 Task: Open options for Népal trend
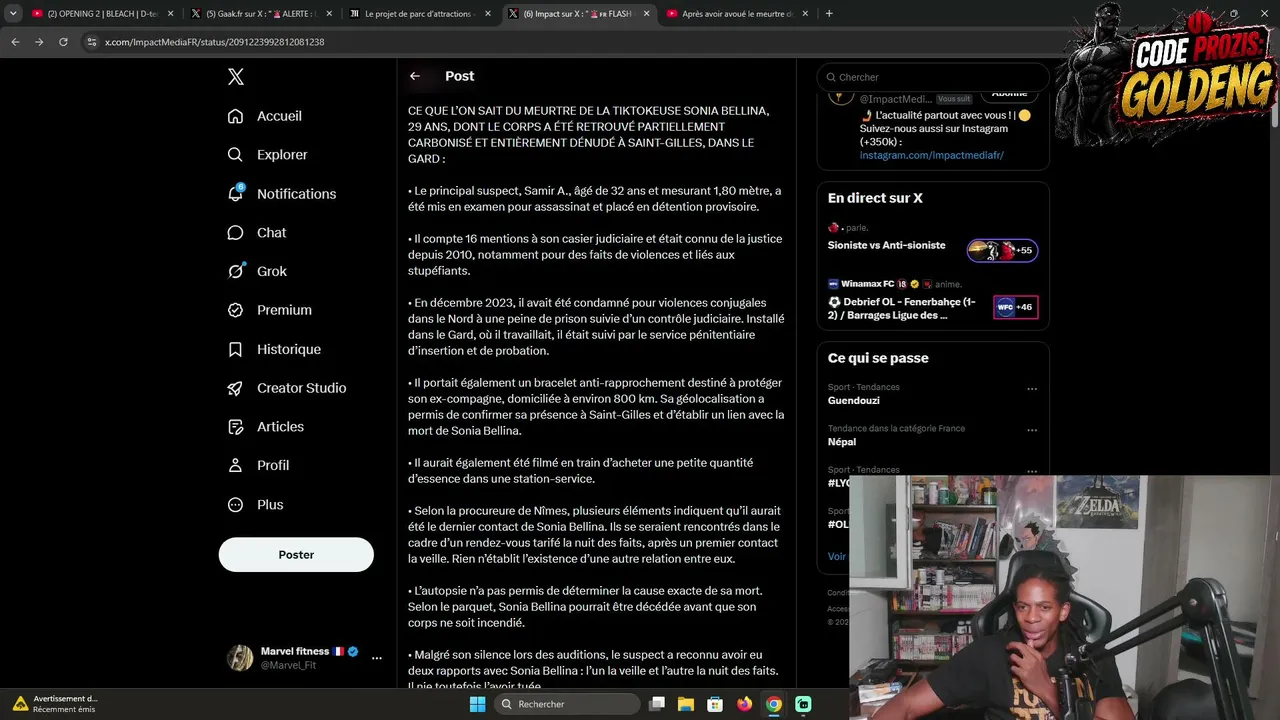pyautogui.click(x=1032, y=430)
